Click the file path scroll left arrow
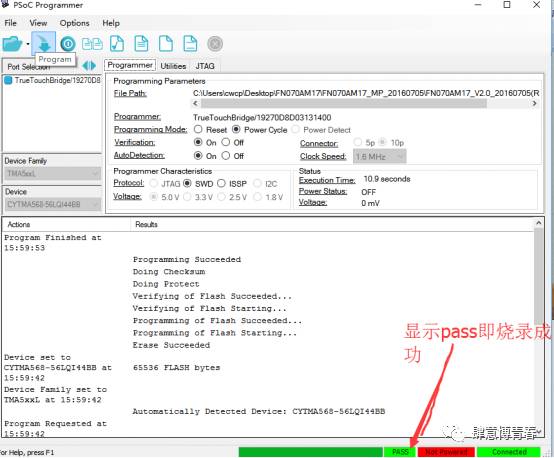 click(x=195, y=104)
